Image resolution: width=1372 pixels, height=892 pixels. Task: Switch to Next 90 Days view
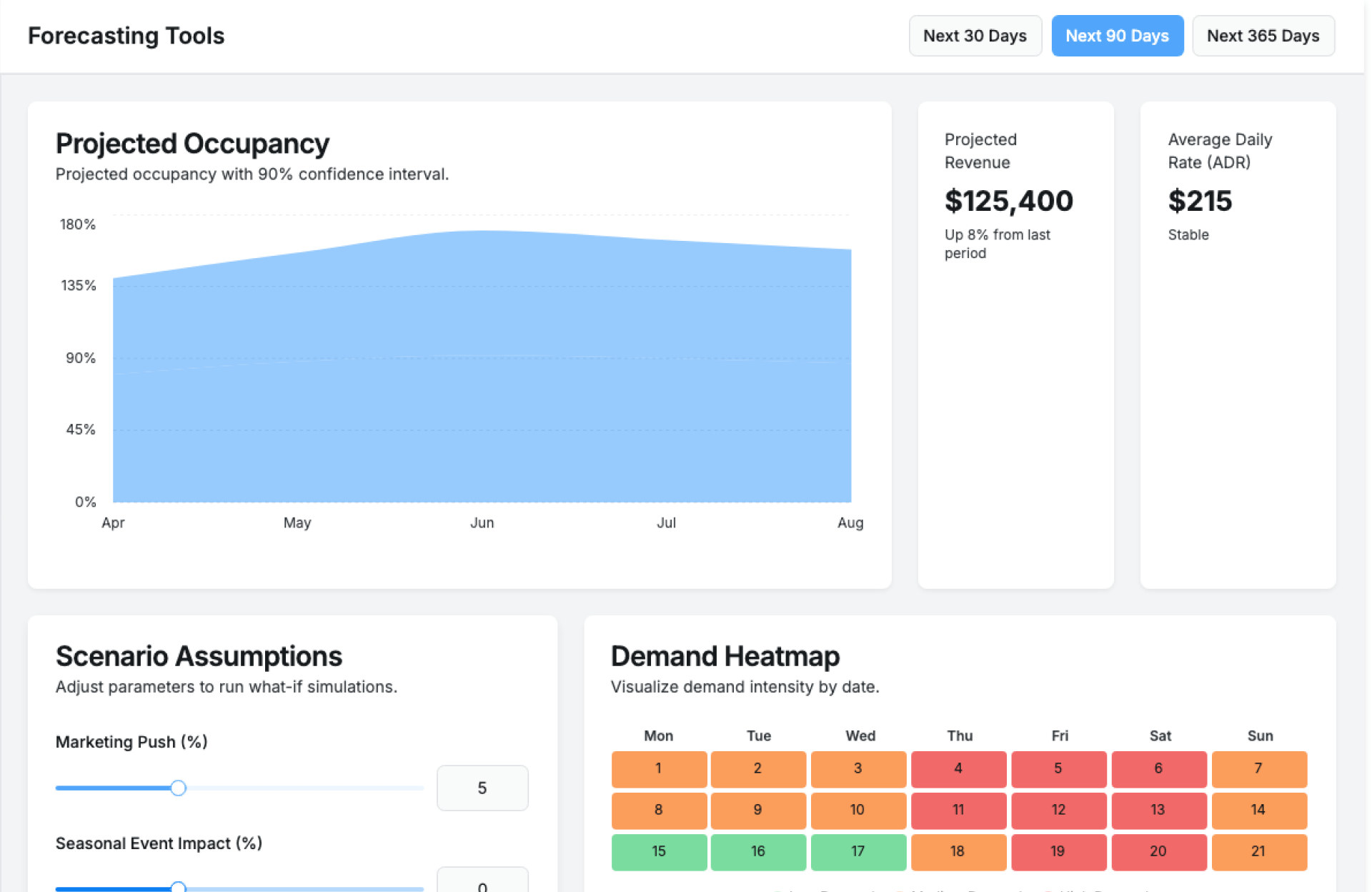pos(1117,36)
